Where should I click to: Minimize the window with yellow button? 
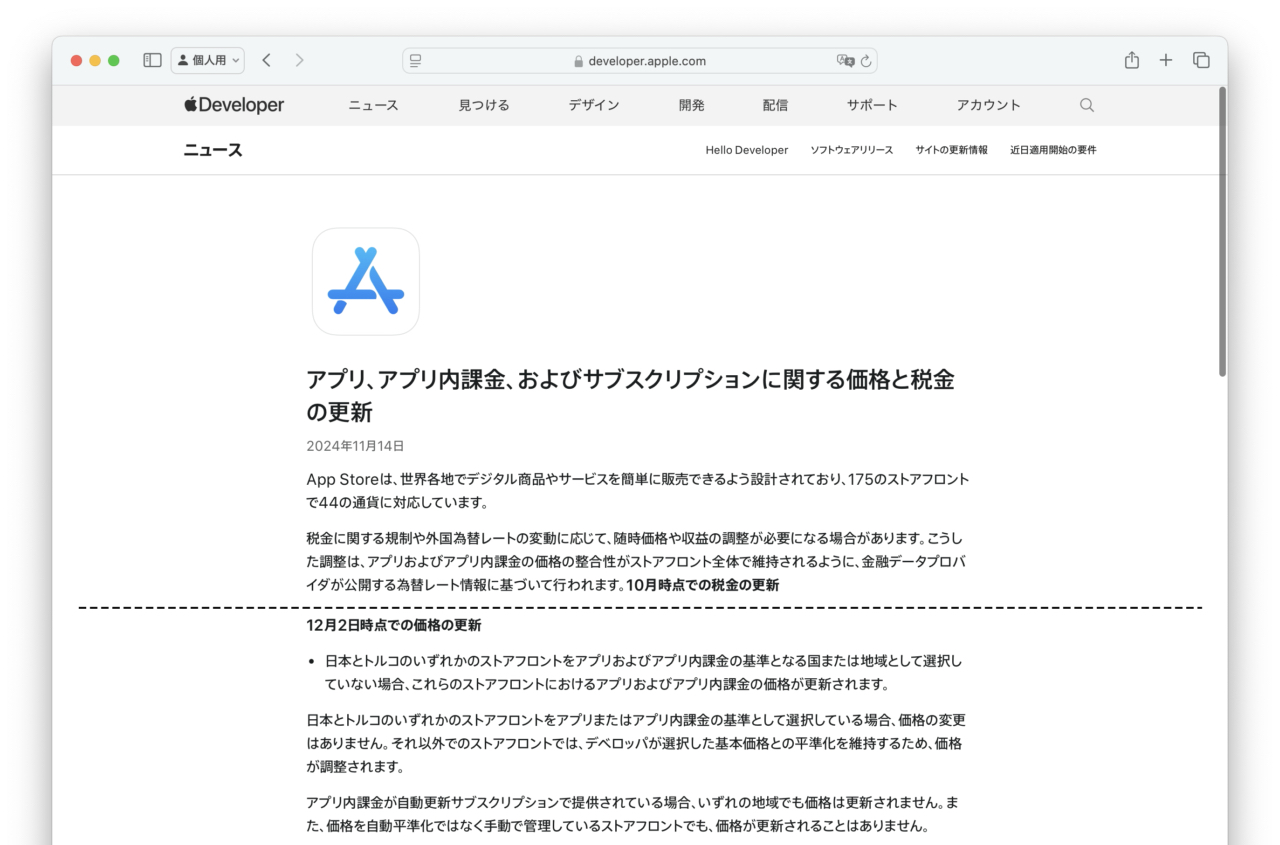click(95, 61)
